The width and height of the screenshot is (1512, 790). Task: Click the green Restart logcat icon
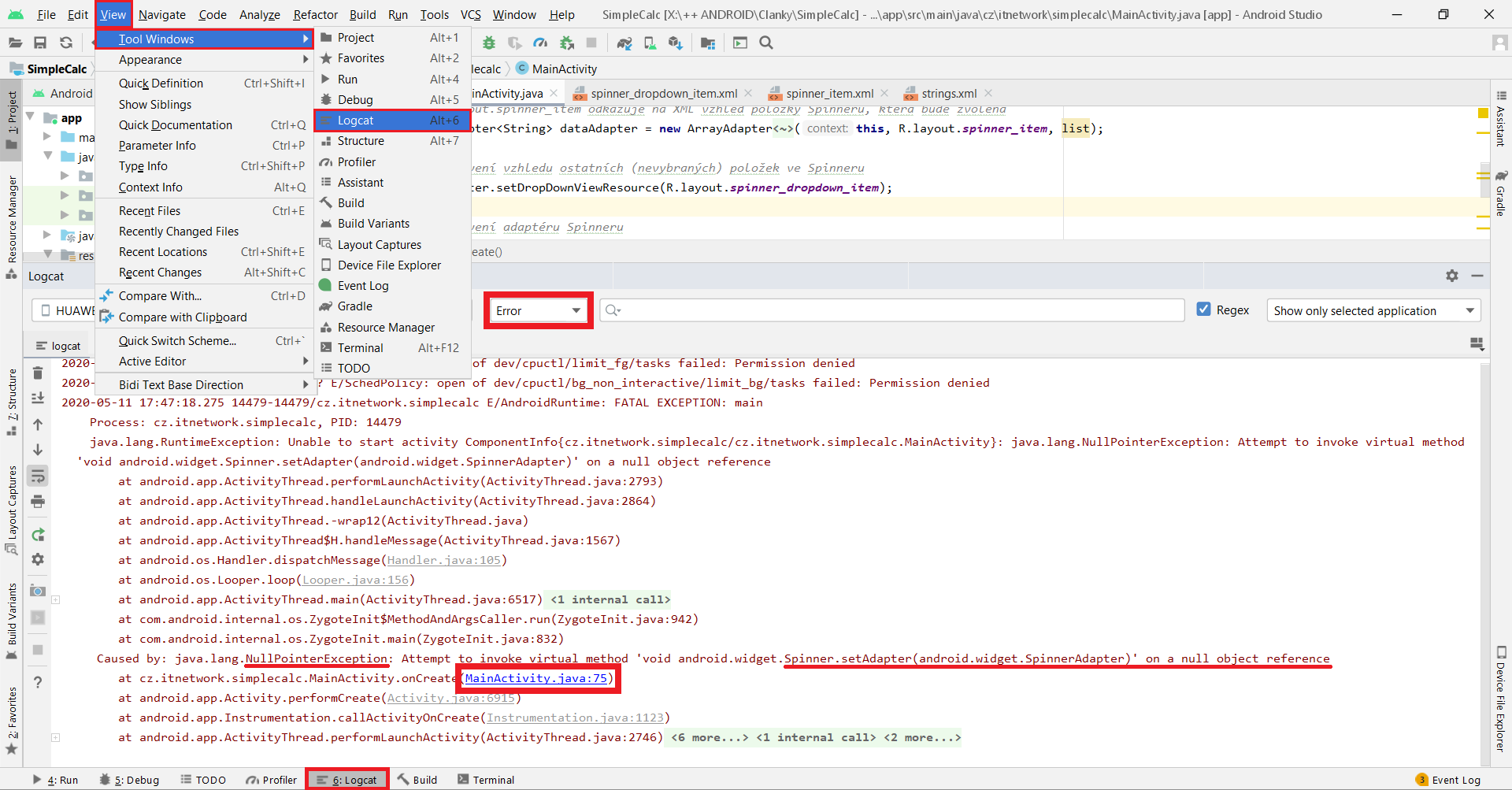[38, 535]
